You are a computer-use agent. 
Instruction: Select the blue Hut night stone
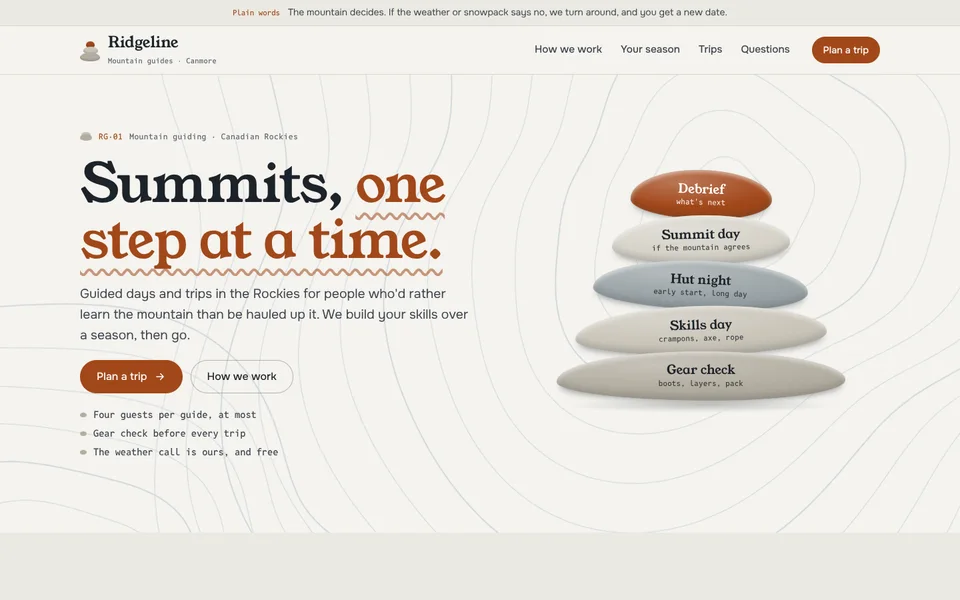tap(700, 285)
